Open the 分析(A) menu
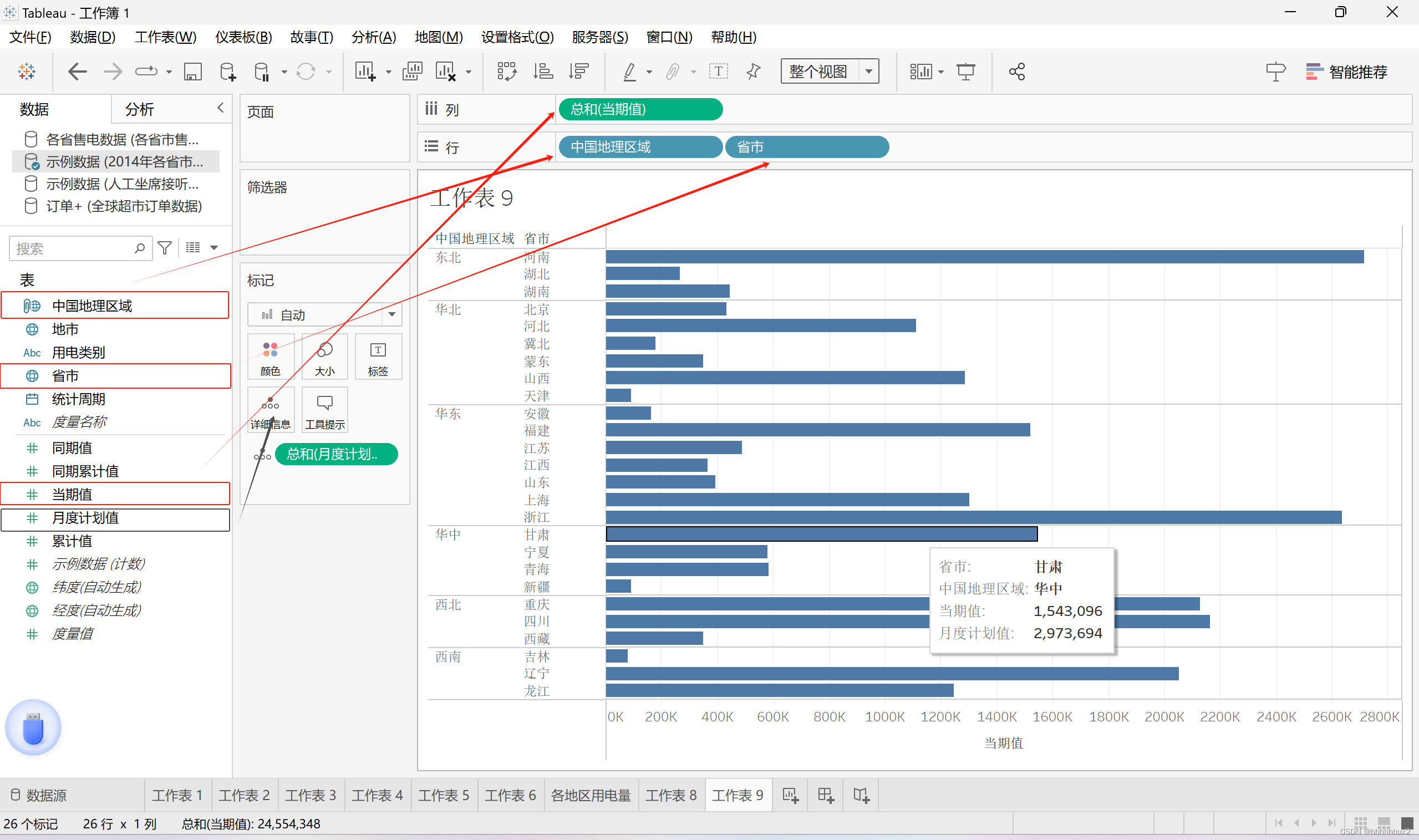This screenshot has width=1419, height=840. [374, 37]
